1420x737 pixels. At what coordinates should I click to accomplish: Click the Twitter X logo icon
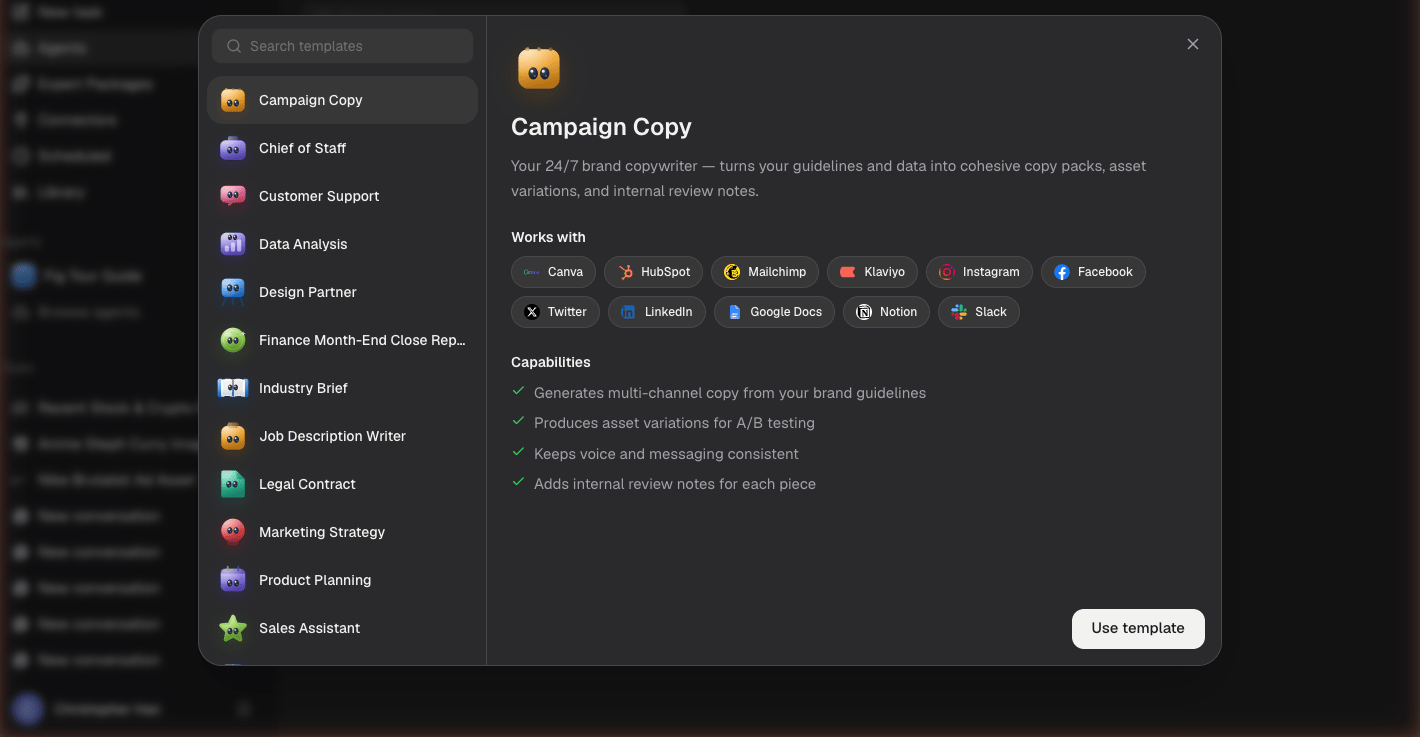532,312
